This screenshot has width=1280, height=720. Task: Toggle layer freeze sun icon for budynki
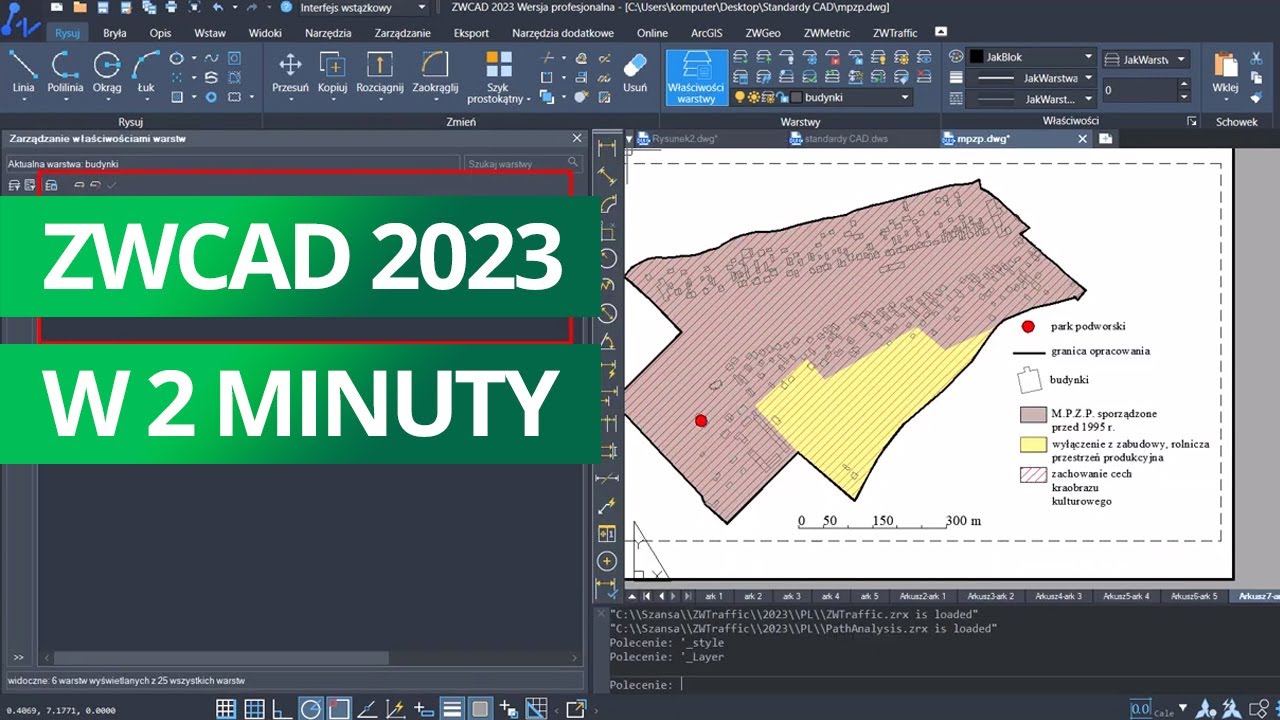tap(754, 97)
